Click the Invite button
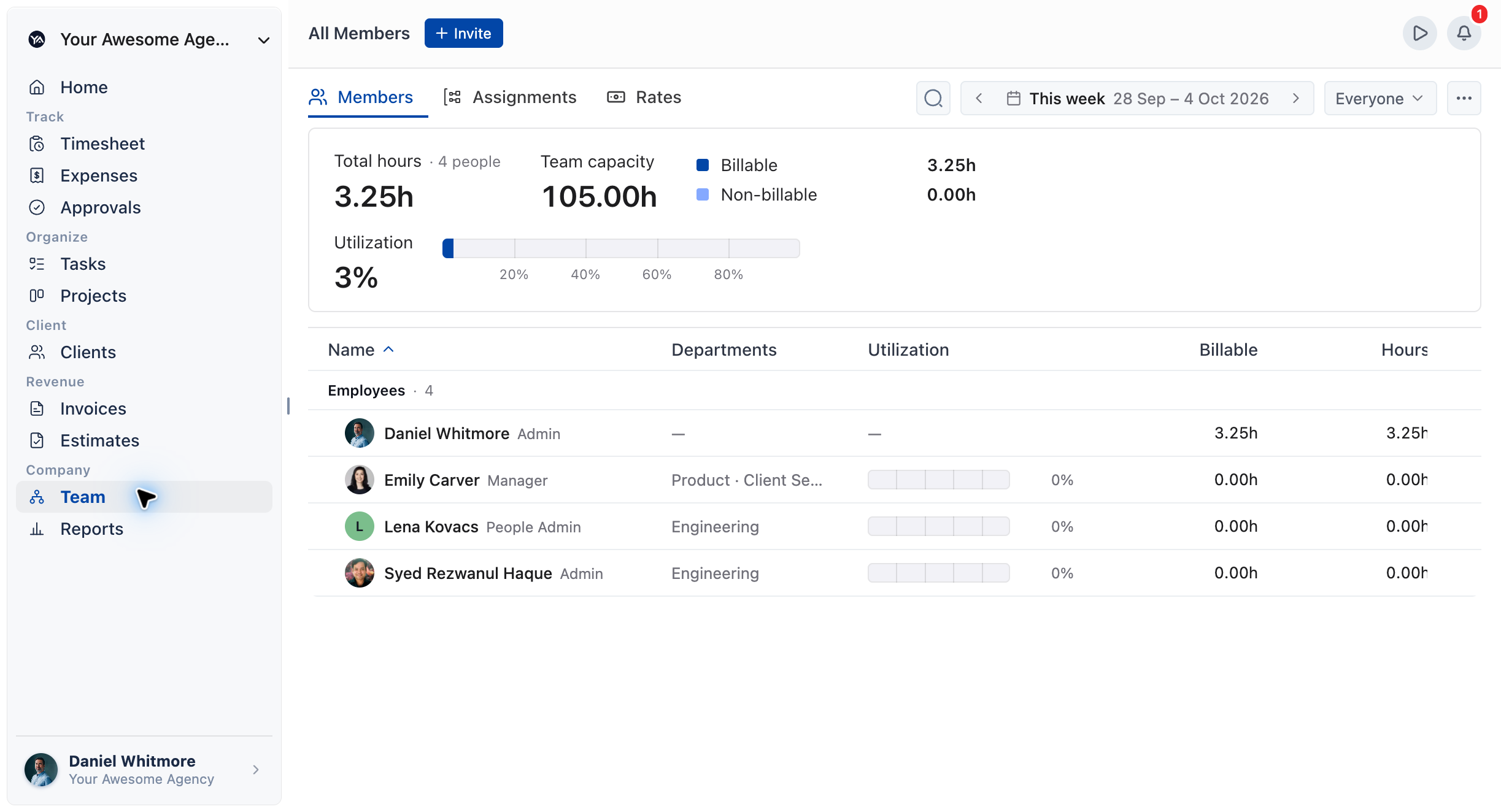Viewport: 1501px width, 812px height. (463, 33)
